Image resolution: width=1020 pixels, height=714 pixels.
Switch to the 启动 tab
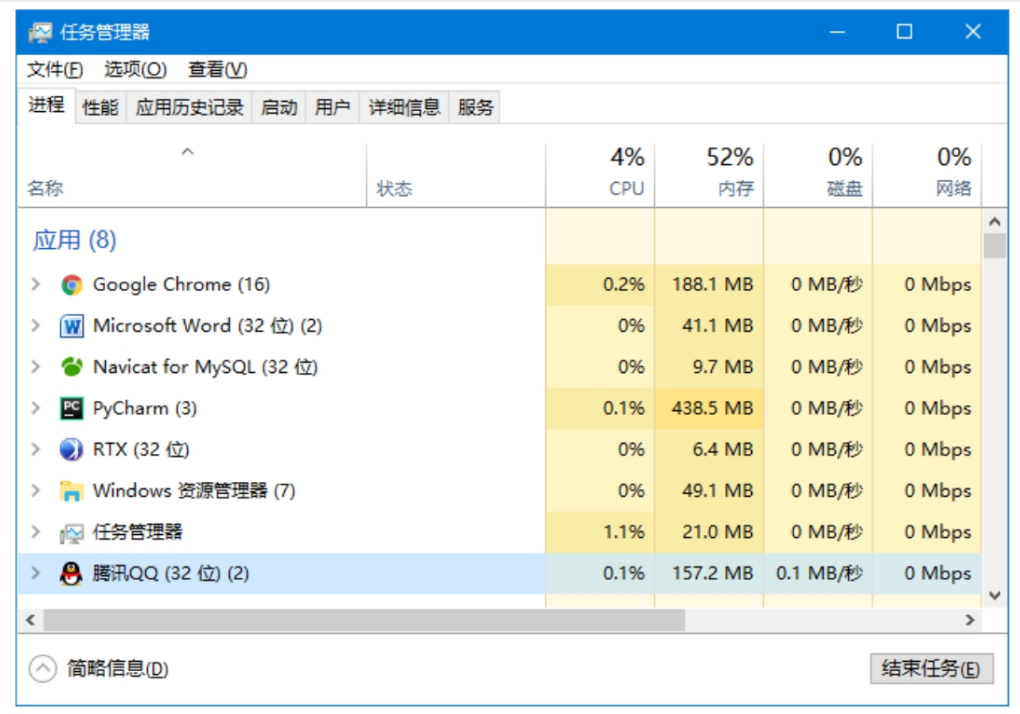click(x=279, y=107)
